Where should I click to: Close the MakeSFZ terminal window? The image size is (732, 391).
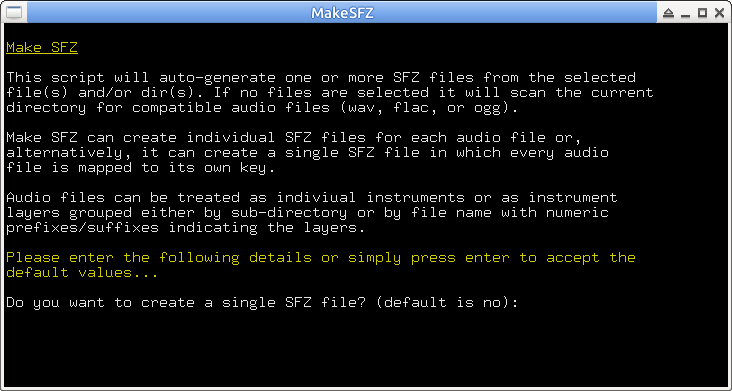(x=719, y=13)
